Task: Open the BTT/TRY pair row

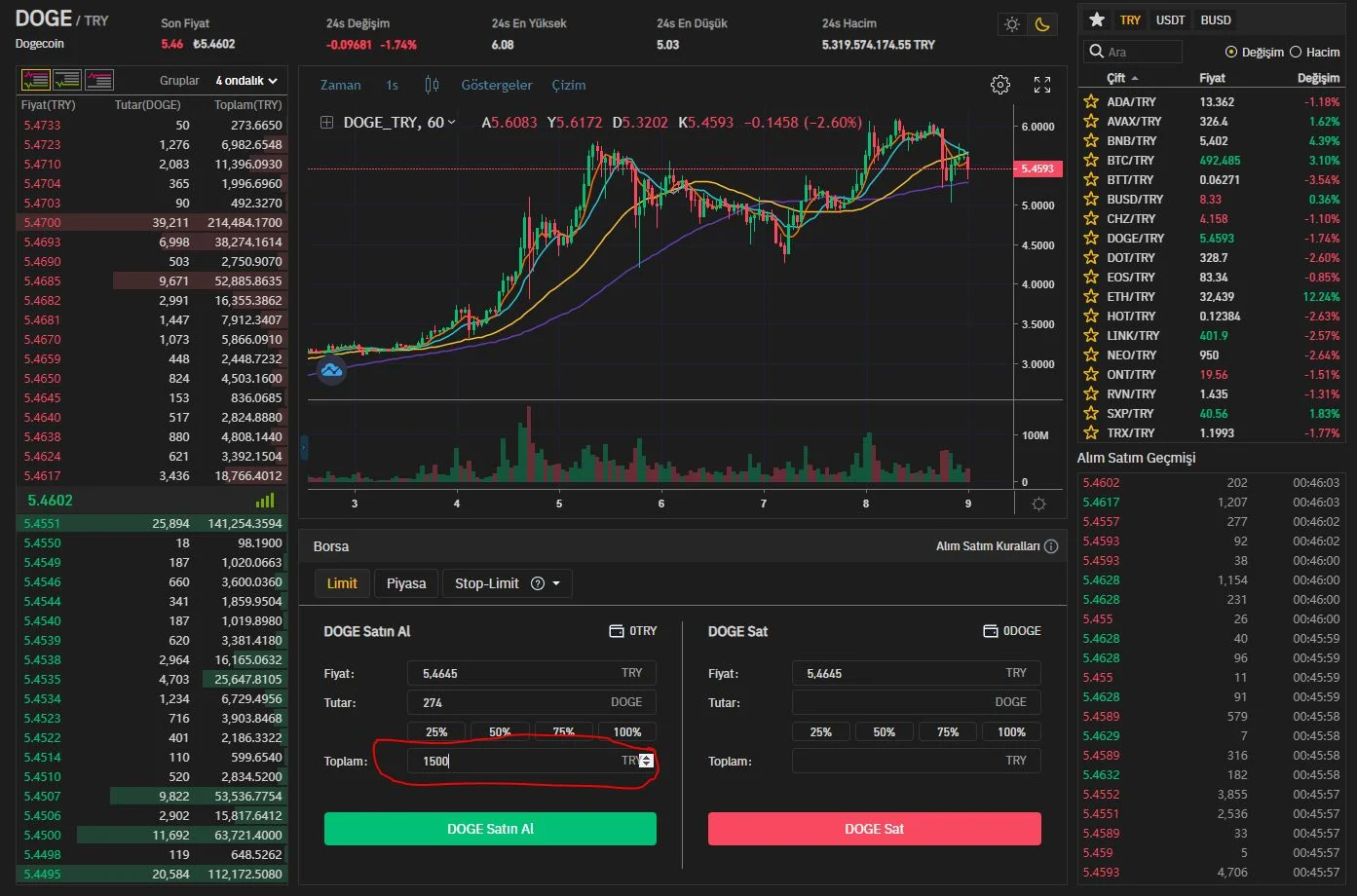Action: [x=1212, y=179]
